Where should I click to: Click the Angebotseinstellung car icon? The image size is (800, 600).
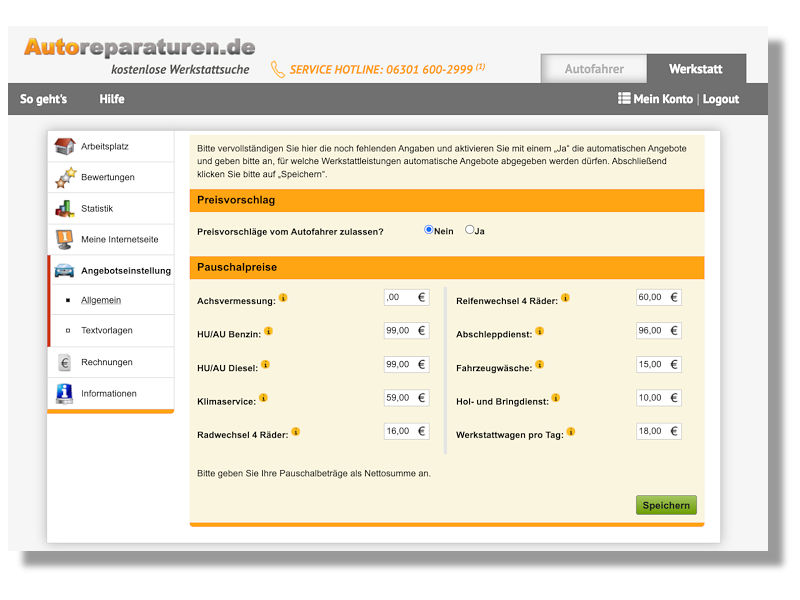64,270
